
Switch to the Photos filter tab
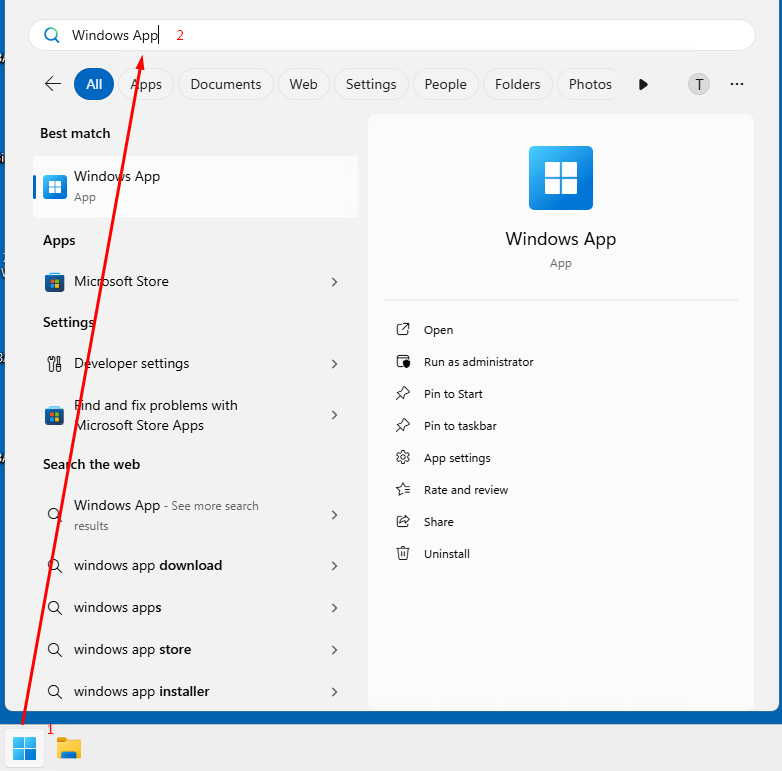pyautogui.click(x=590, y=84)
